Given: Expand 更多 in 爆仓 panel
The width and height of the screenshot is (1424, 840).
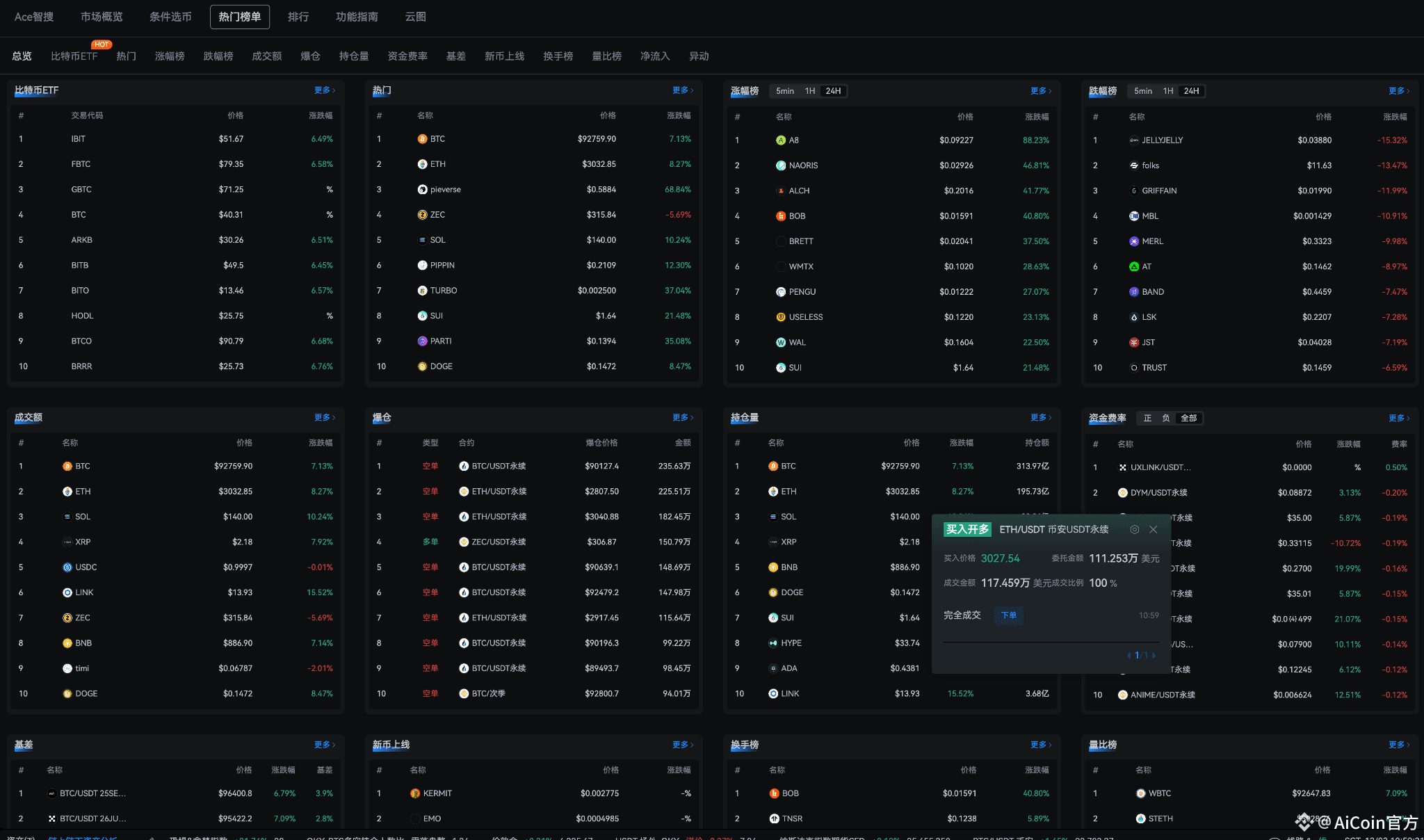Looking at the screenshot, I should [682, 417].
